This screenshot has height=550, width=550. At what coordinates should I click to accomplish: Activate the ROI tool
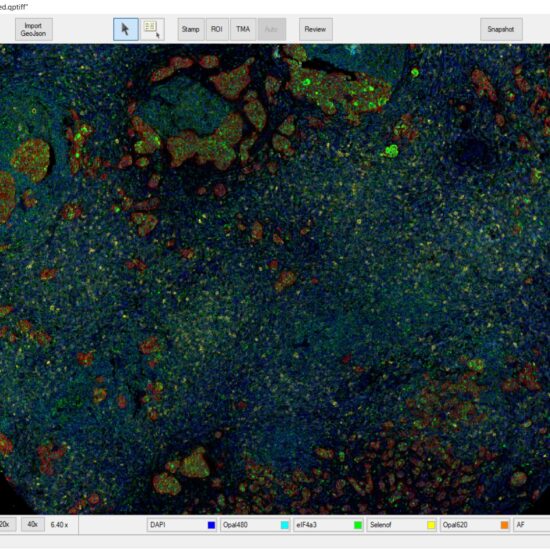click(x=217, y=29)
